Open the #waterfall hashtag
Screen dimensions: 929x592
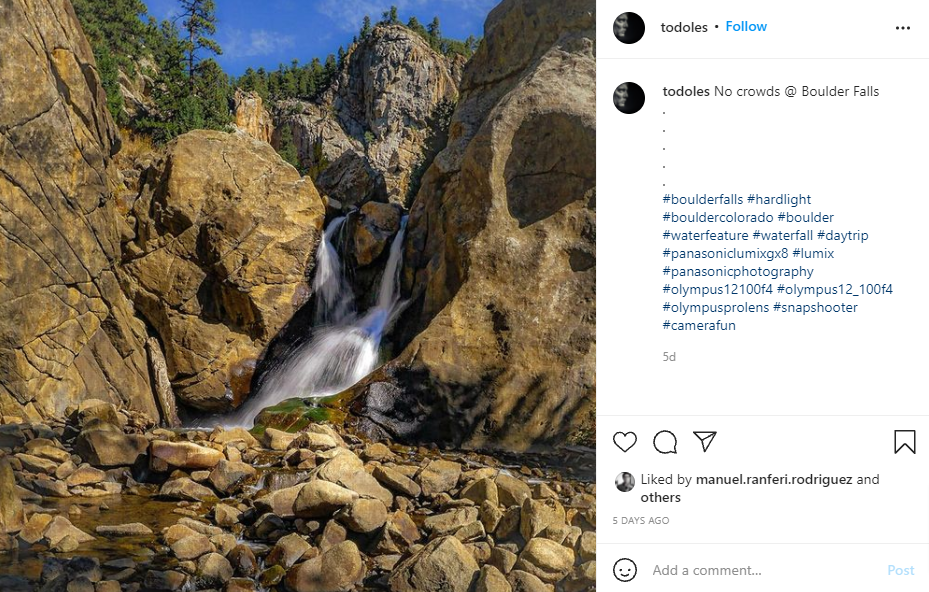coord(782,235)
